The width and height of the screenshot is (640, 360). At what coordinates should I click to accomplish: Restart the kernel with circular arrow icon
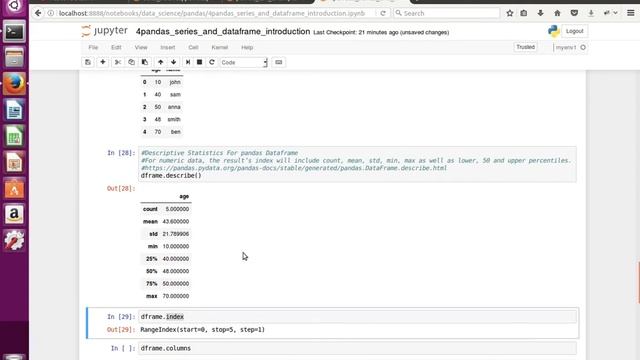click(211, 62)
